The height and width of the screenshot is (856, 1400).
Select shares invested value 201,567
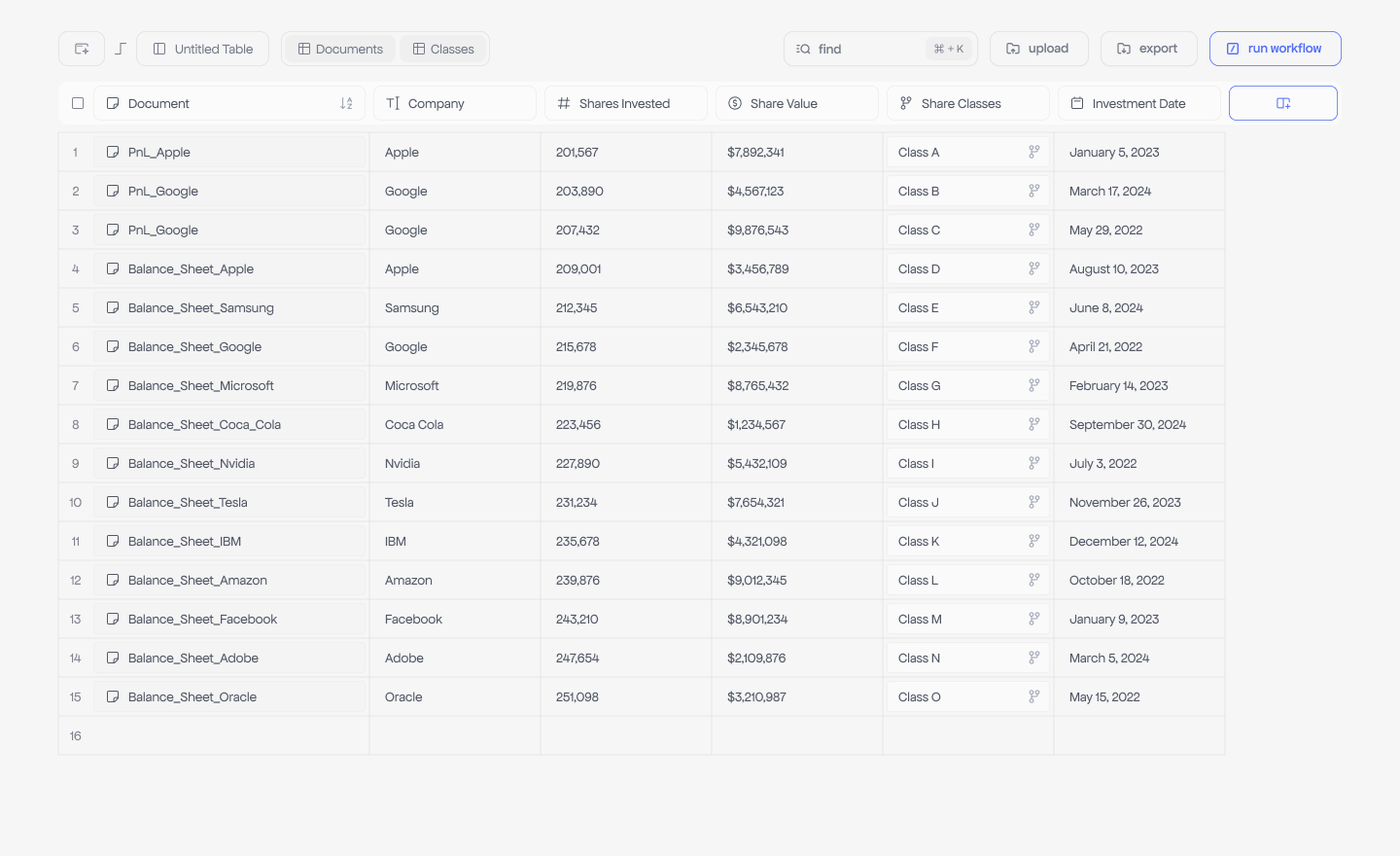tap(626, 152)
